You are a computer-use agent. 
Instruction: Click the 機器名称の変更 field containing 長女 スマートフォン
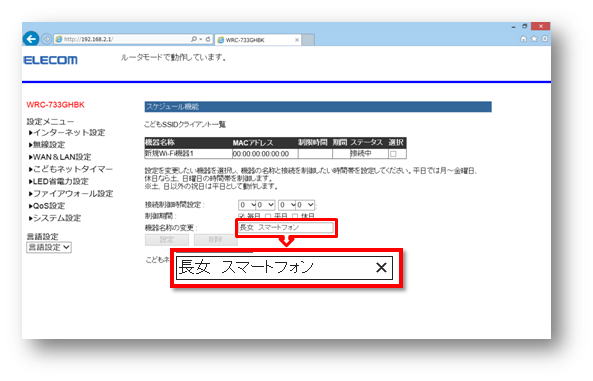(x=286, y=227)
